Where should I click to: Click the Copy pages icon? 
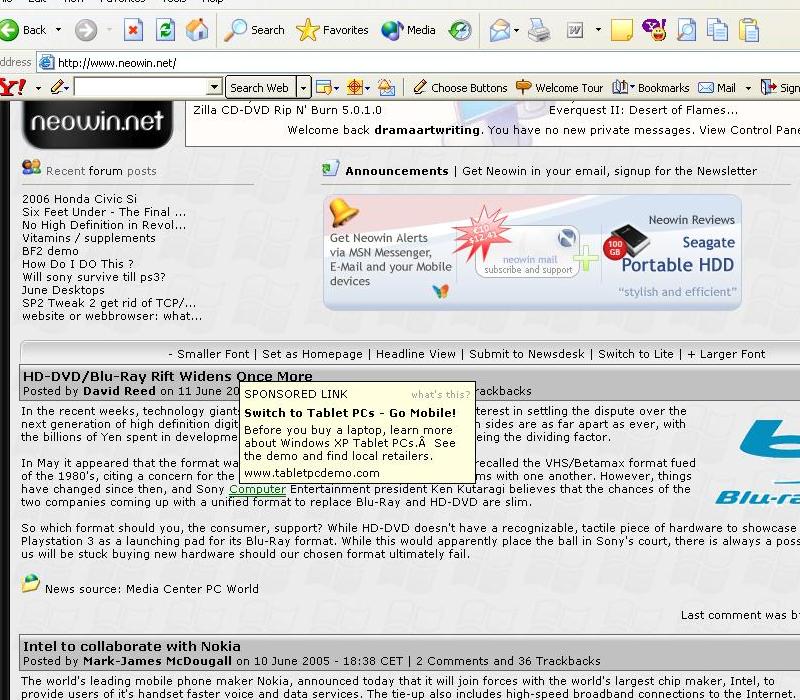point(717,30)
